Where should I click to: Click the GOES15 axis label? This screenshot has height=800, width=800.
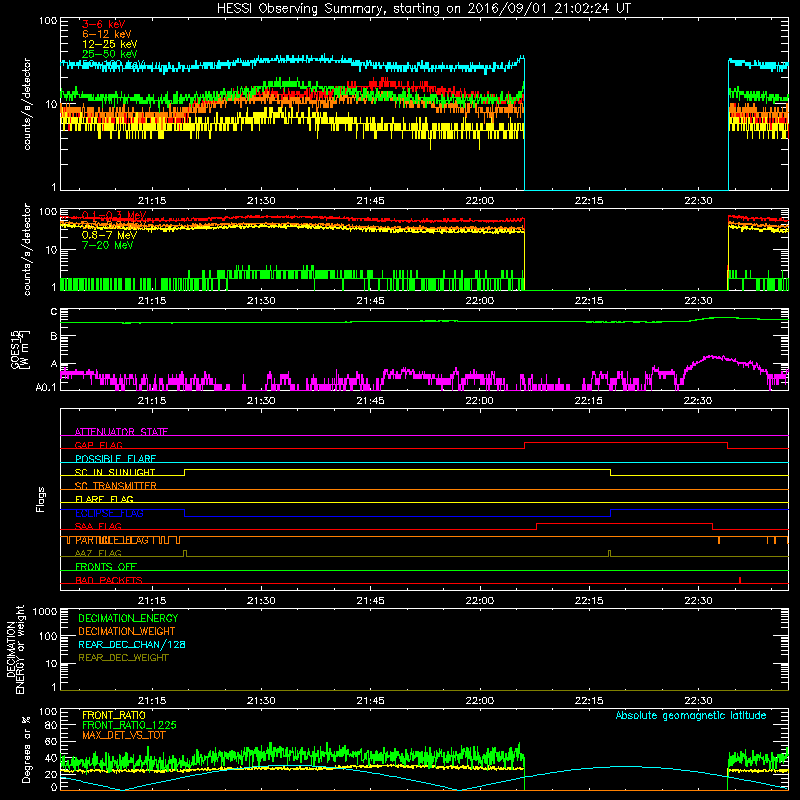[16, 349]
